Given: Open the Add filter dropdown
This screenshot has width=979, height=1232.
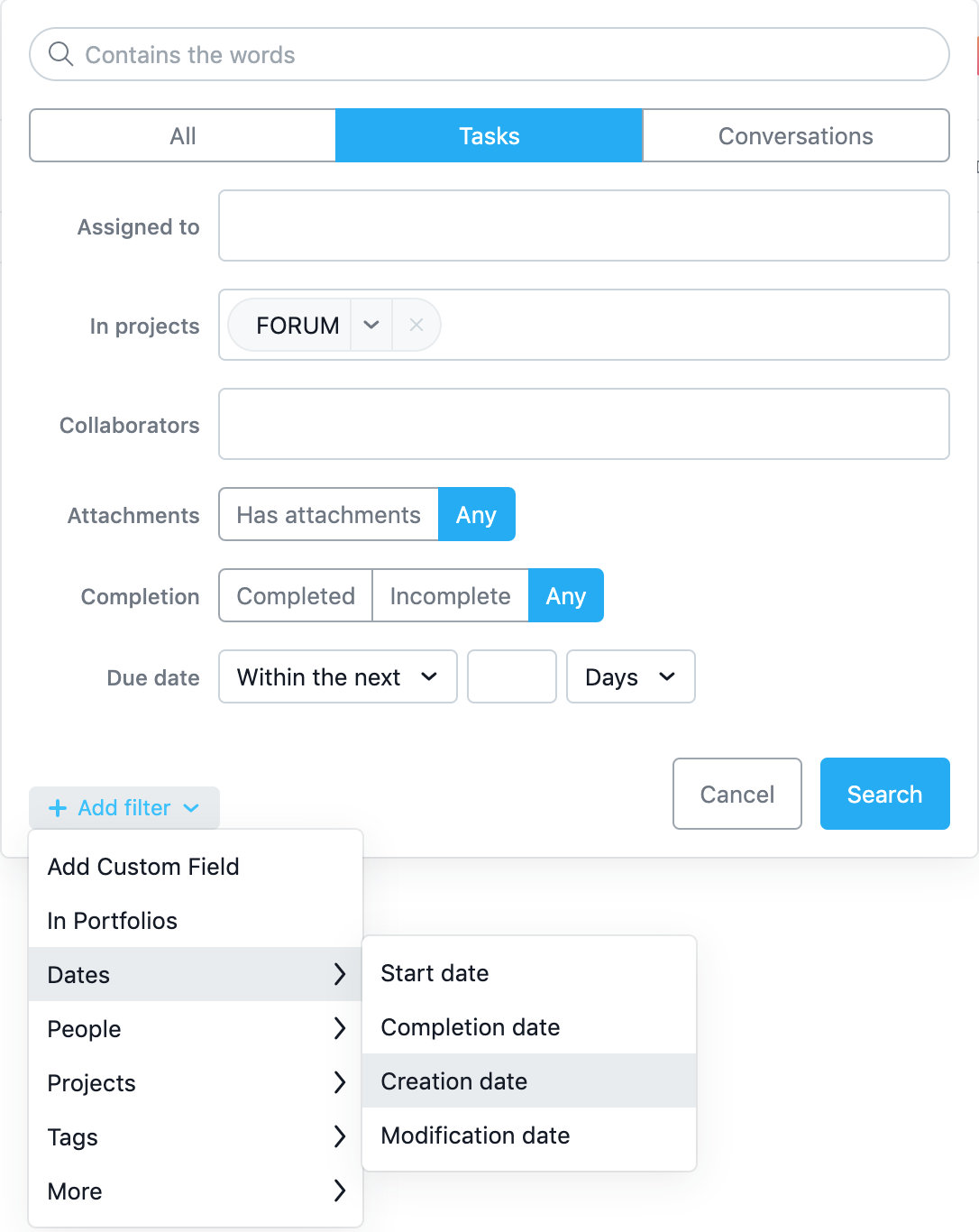Looking at the screenshot, I should tap(124, 808).
